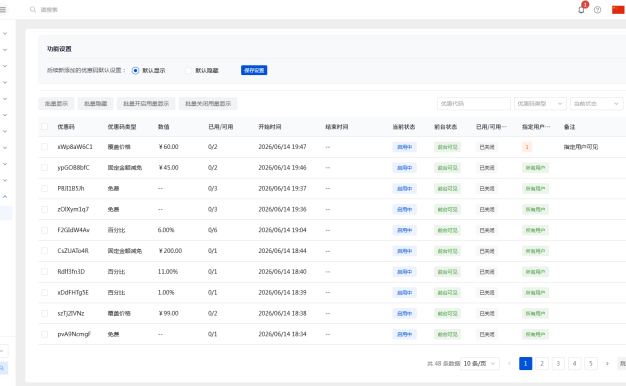This screenshot has height=386, width=626.
Task: Go to page 3 in pagination
Action: point(558,363)
